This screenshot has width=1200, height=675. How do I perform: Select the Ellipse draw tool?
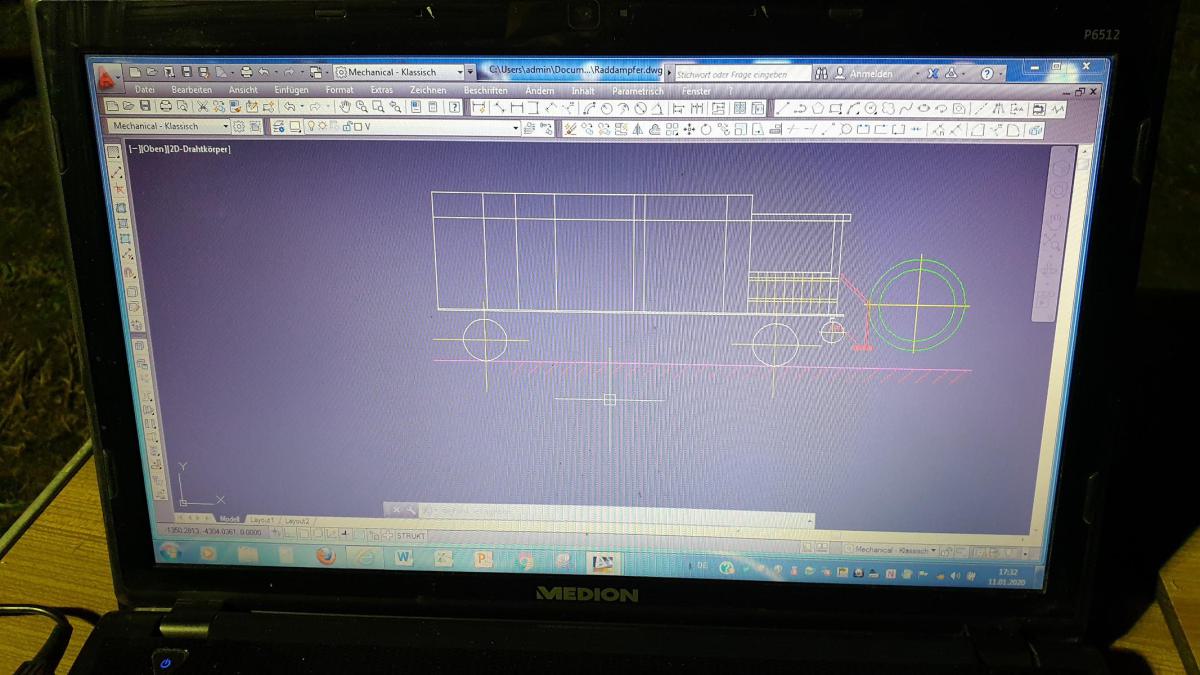[922, 109]
